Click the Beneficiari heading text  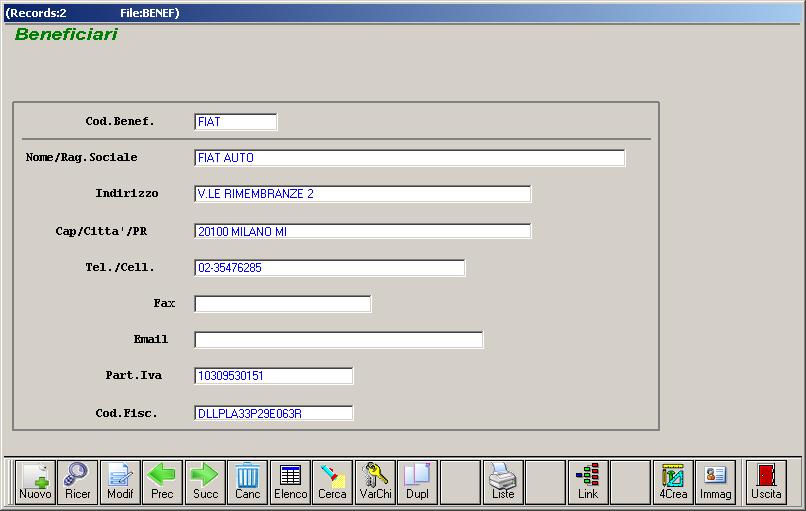tap(66, 34)
